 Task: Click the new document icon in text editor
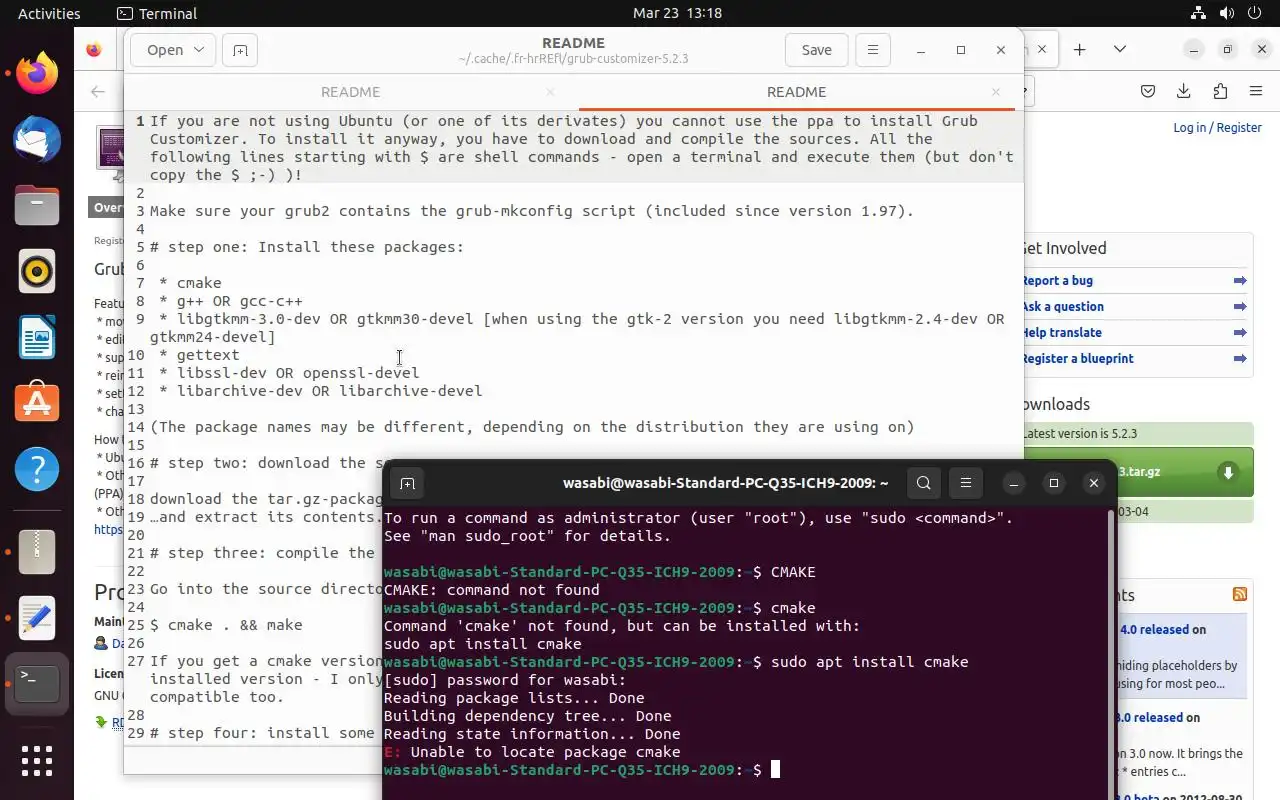click(240, 50)
